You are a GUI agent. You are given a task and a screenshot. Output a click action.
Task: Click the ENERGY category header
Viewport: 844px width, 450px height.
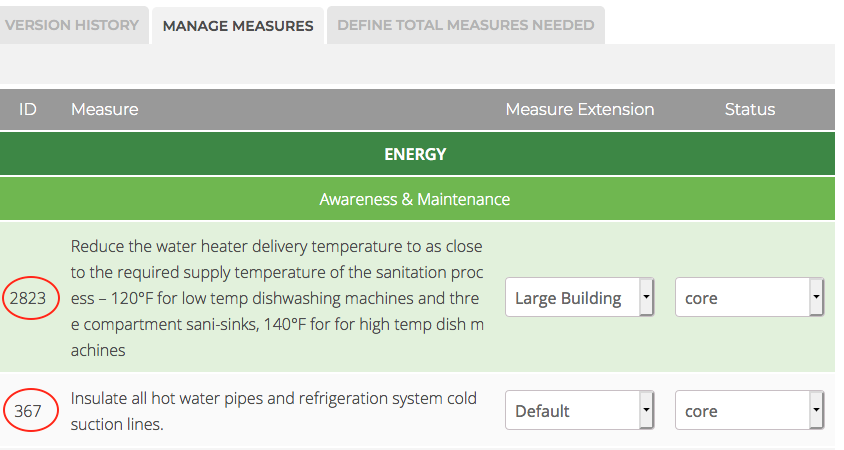coord(417,154)
